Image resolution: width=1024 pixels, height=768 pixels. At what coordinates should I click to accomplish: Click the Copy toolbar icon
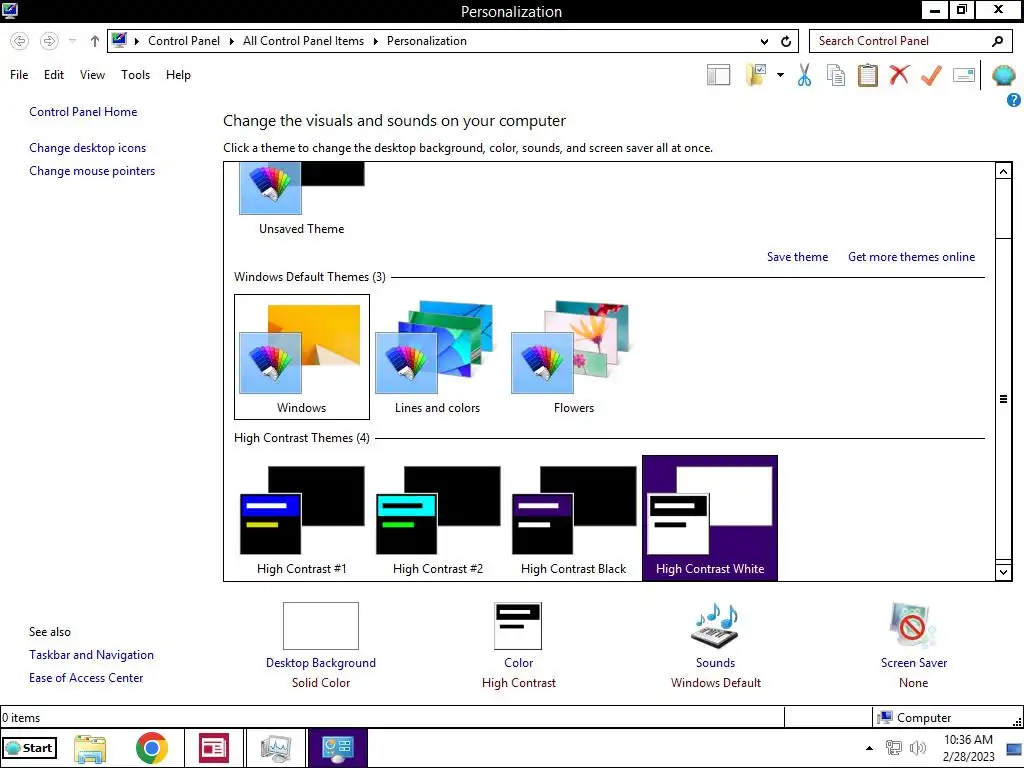click(x=836, y=75)
